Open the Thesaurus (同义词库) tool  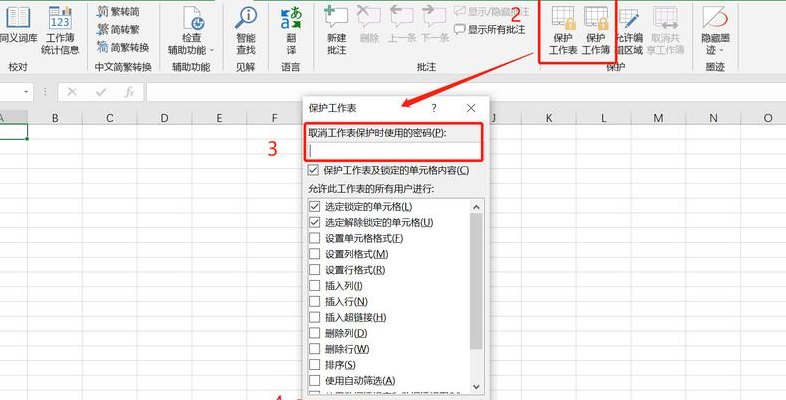[x=19, y=25]
